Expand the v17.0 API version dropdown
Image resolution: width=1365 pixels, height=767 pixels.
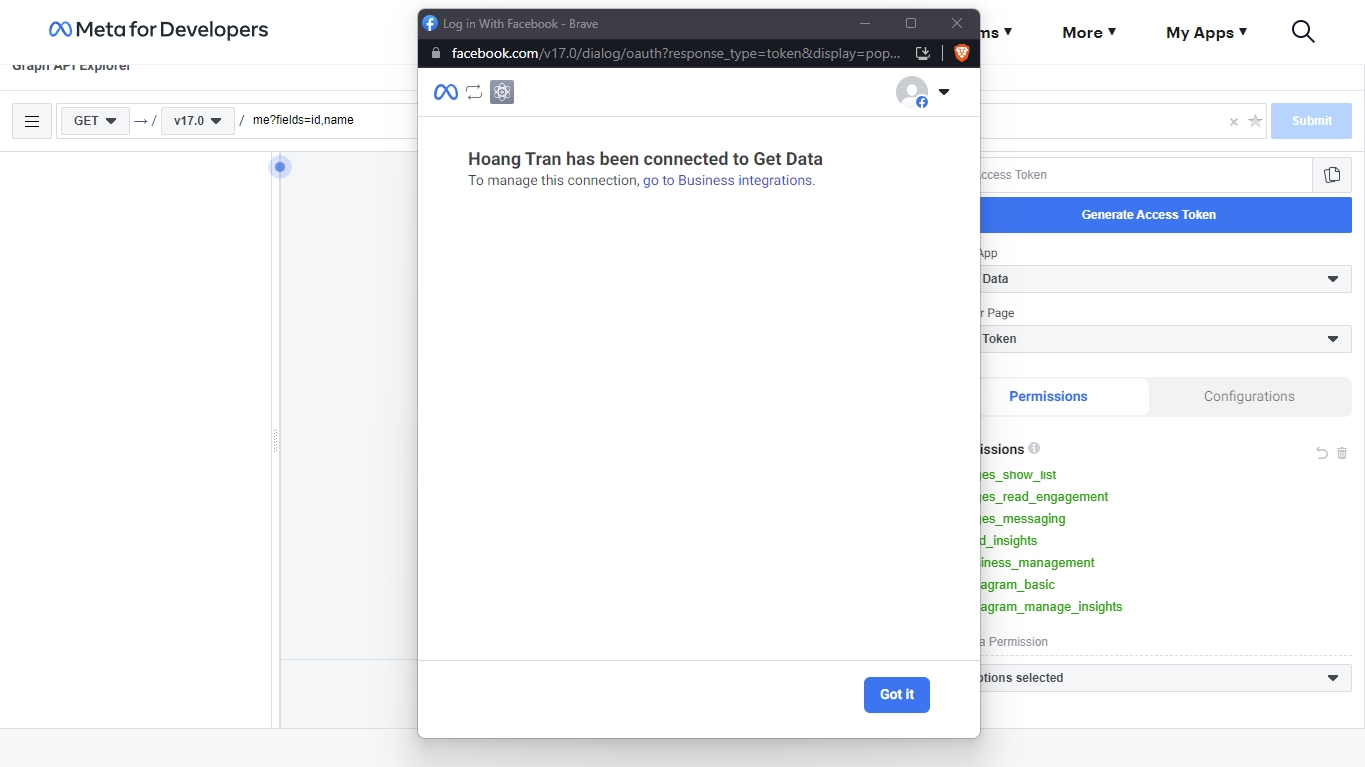pos(197,121)
